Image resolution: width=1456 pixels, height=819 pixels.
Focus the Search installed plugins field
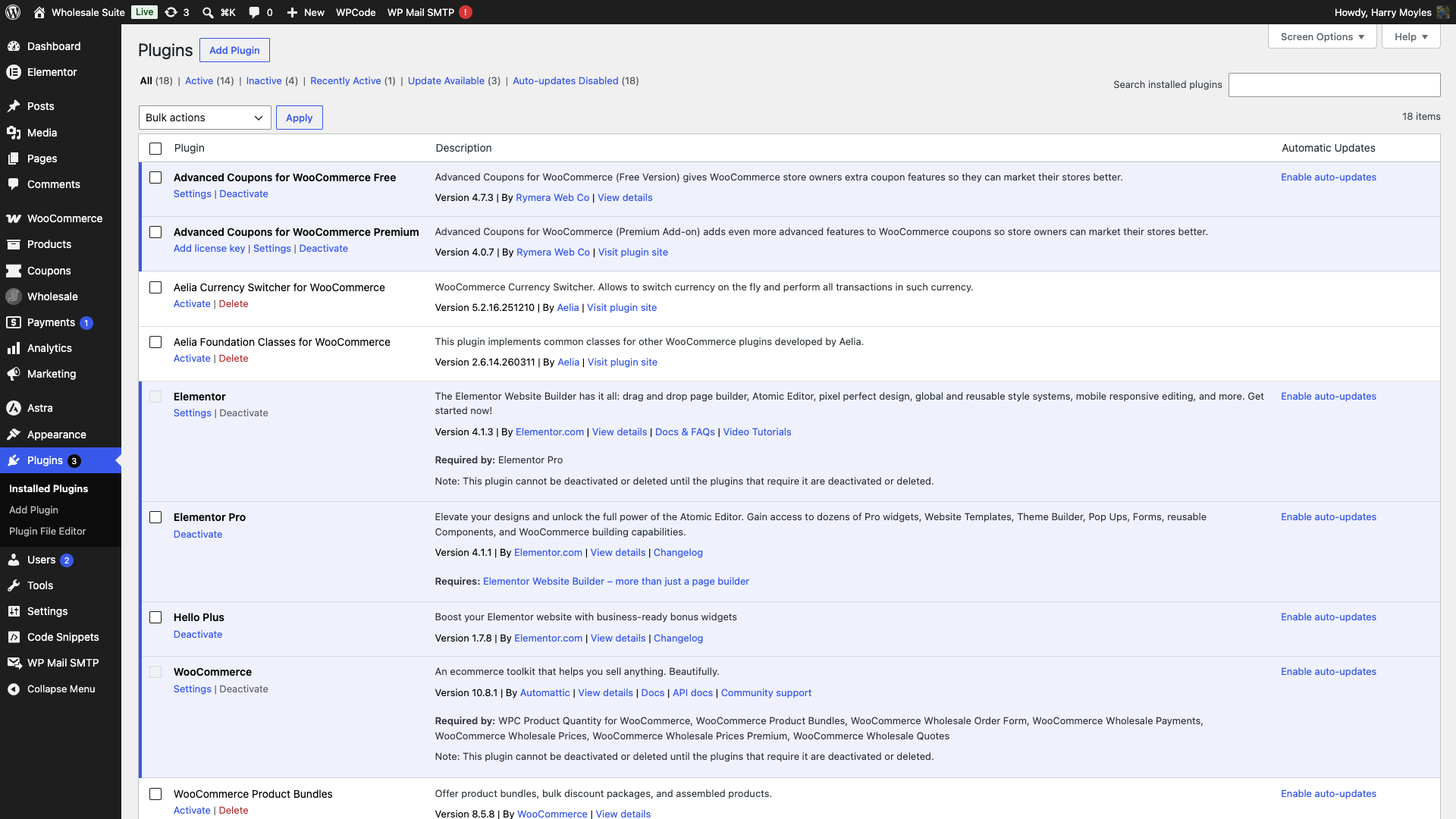pos(1335,85)
